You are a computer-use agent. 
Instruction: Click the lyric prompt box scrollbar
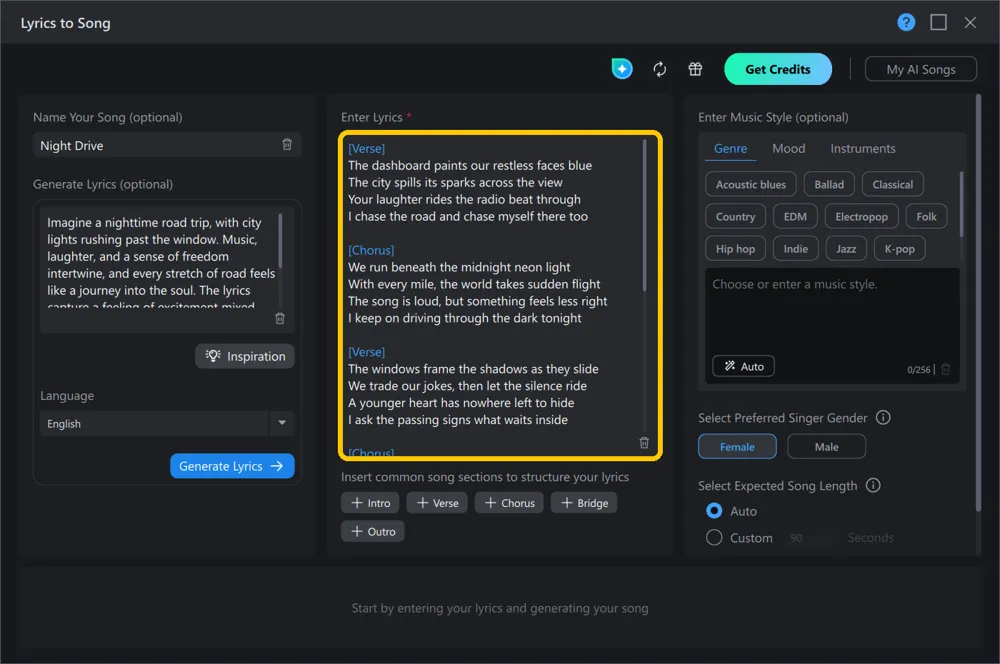280,240
